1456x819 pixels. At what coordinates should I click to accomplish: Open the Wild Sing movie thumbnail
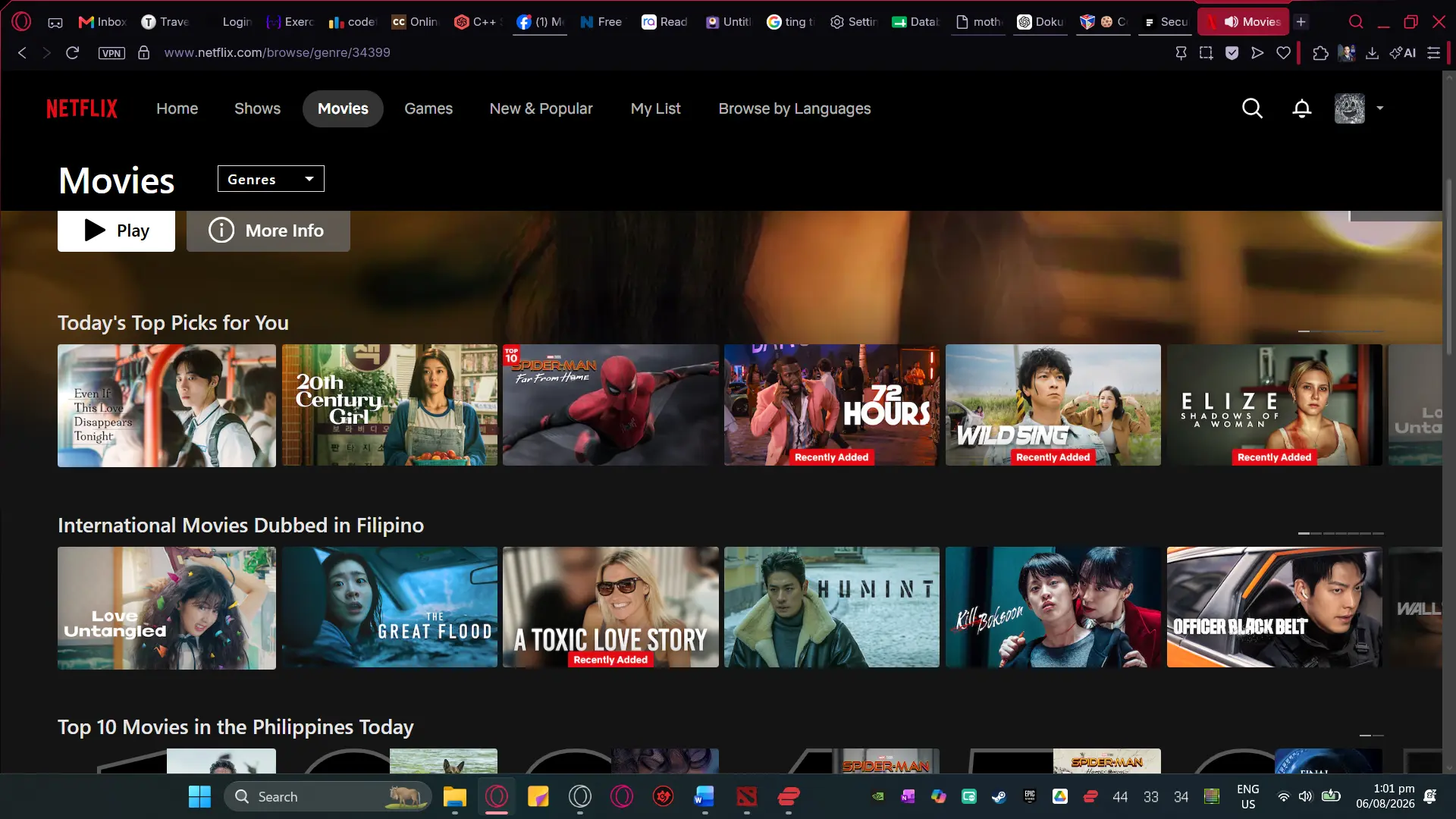pyautogui.click(x=1053, y=405)
